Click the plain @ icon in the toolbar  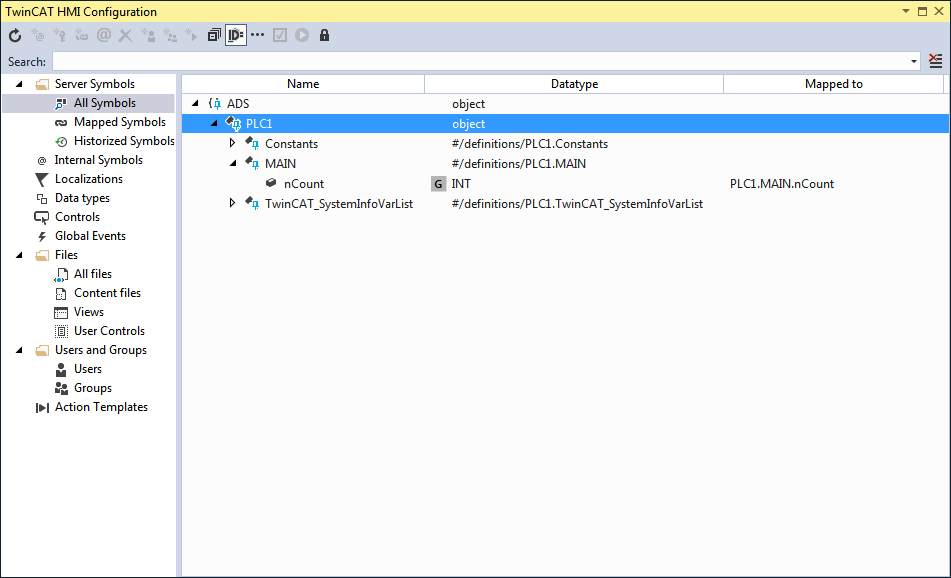coord(104,35)
